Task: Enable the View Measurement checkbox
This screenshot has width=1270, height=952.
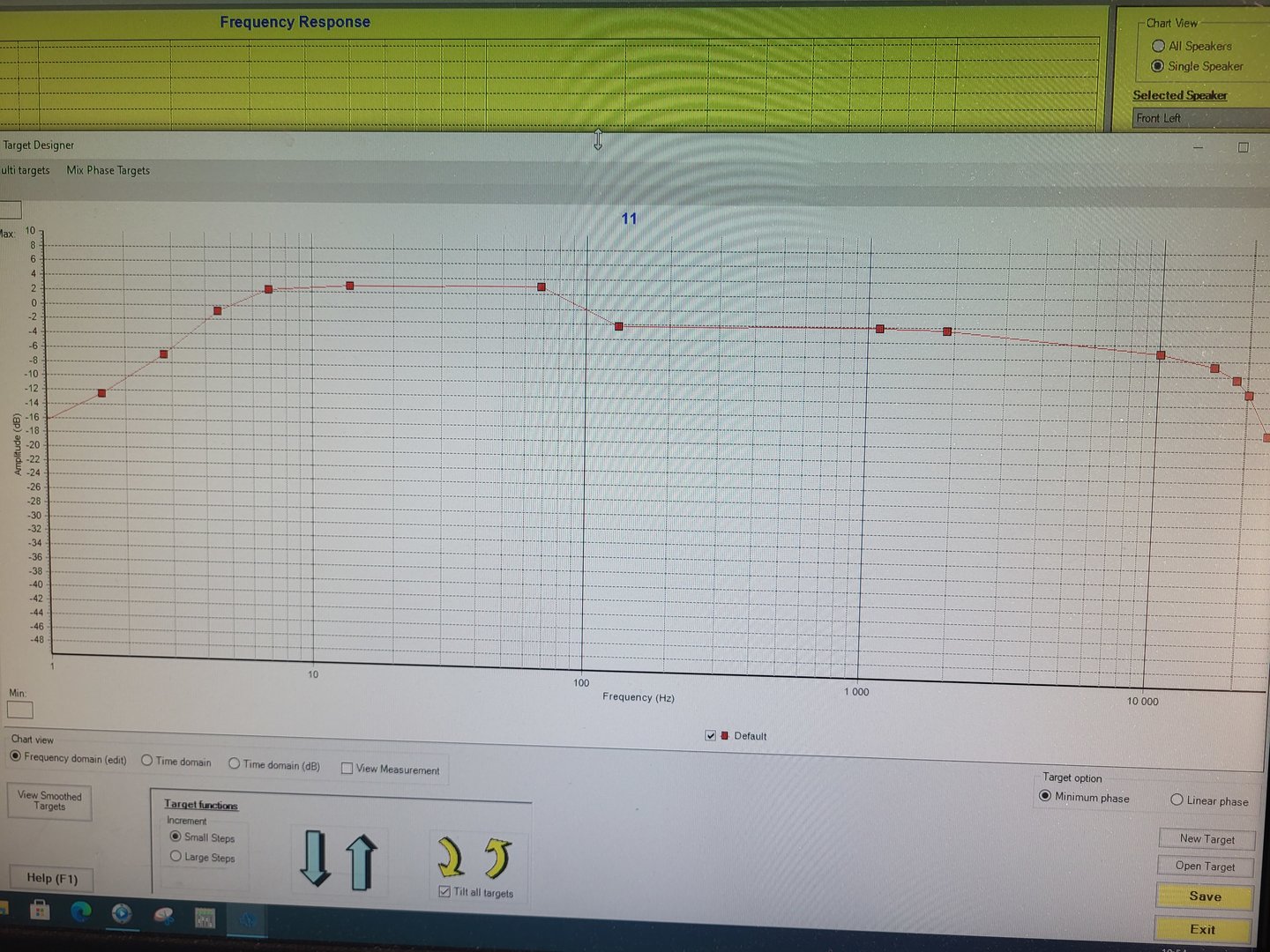Action: click(347, 768)
